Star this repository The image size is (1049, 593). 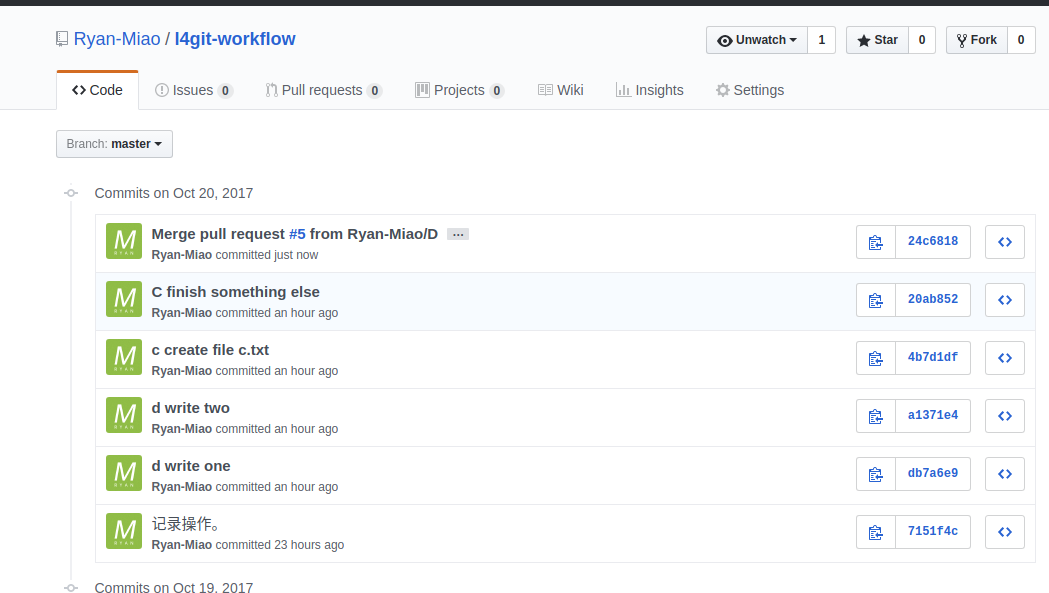[x=877, y=40]
